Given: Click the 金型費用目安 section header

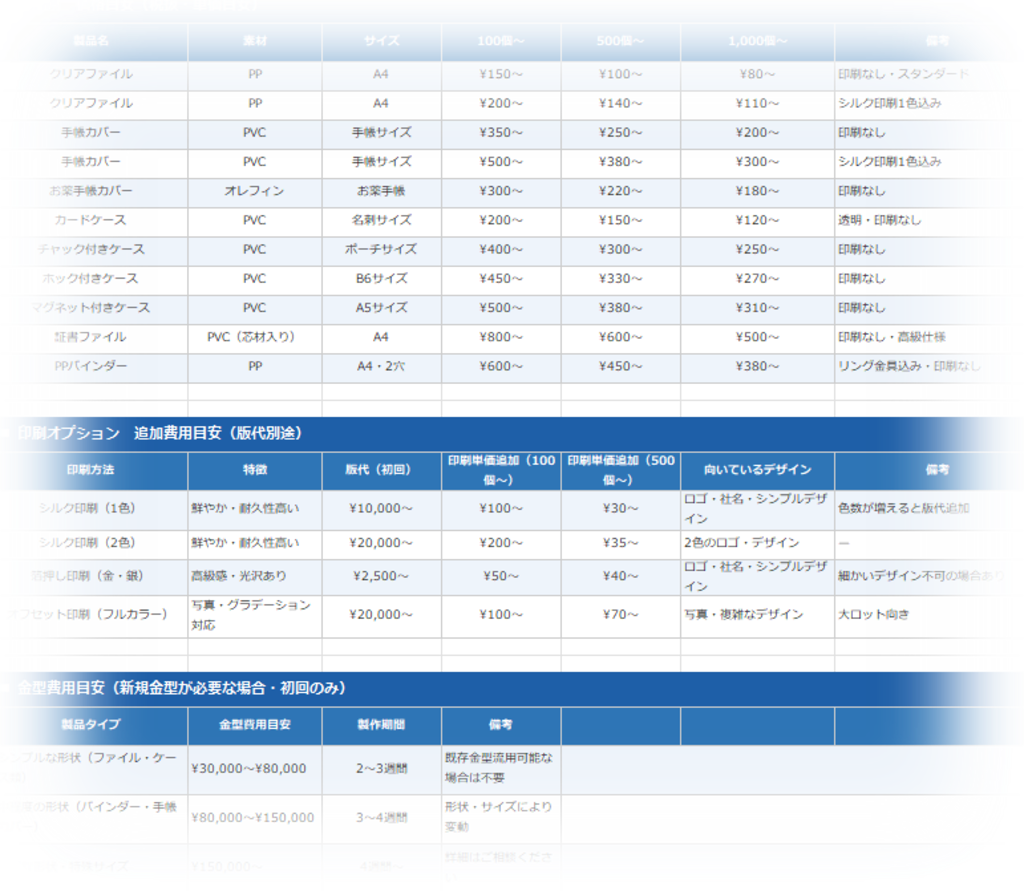Looking at the screenshot, I should [512, 688].
